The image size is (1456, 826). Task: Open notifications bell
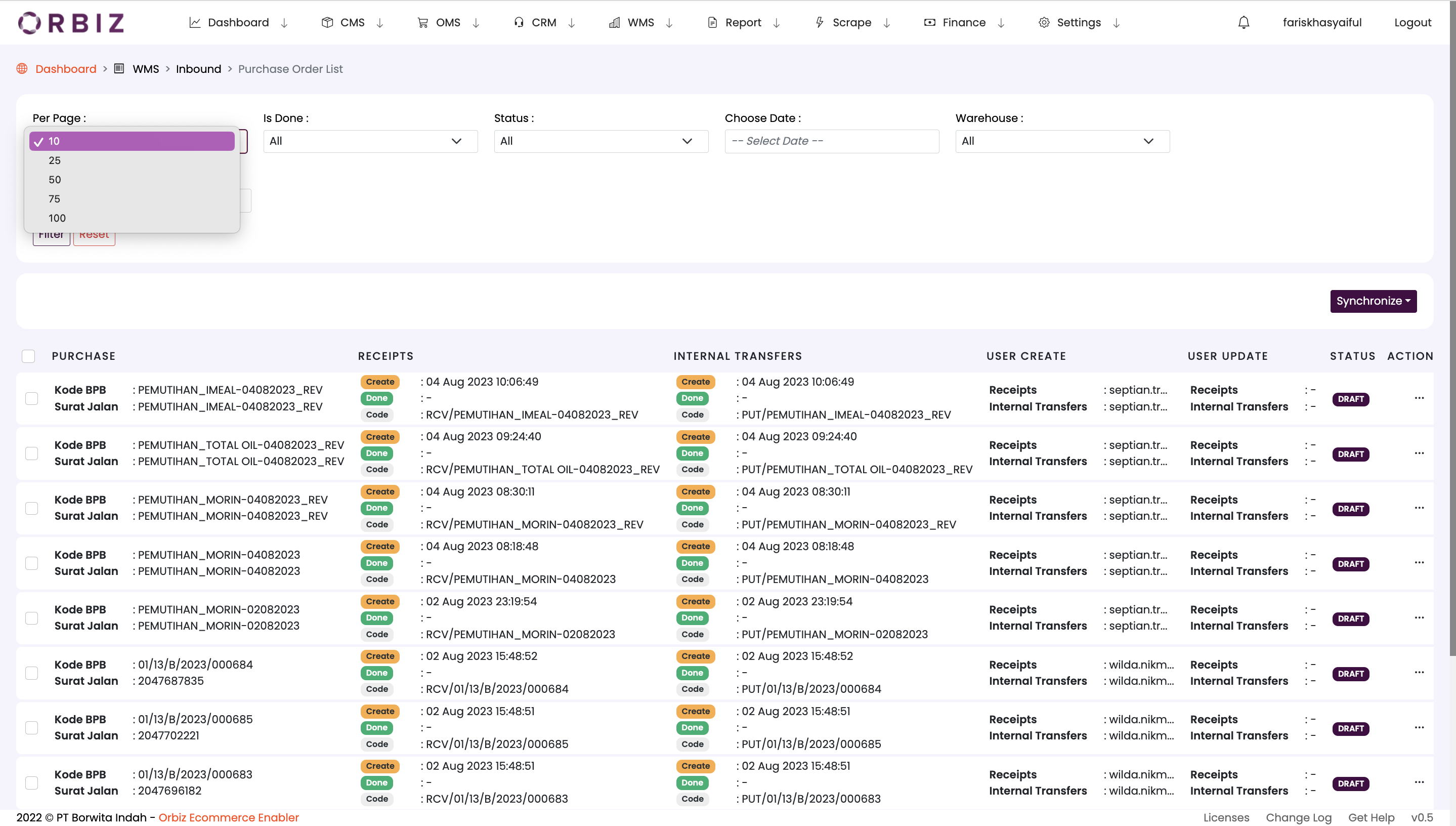(x=1244, y=23)
